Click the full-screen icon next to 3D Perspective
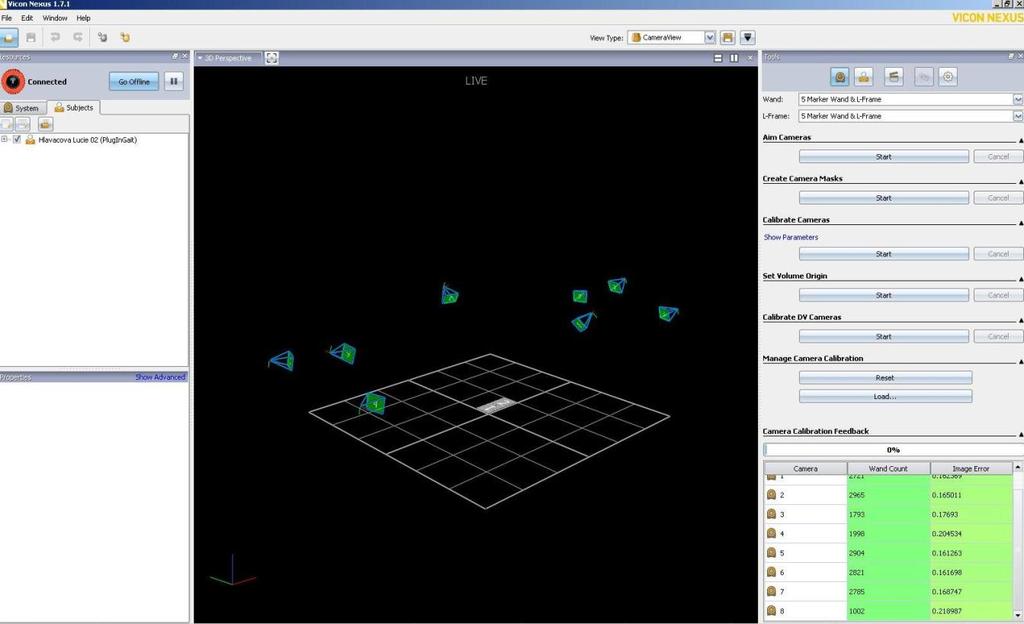The image size is (1024, 624). click(272, 58)
